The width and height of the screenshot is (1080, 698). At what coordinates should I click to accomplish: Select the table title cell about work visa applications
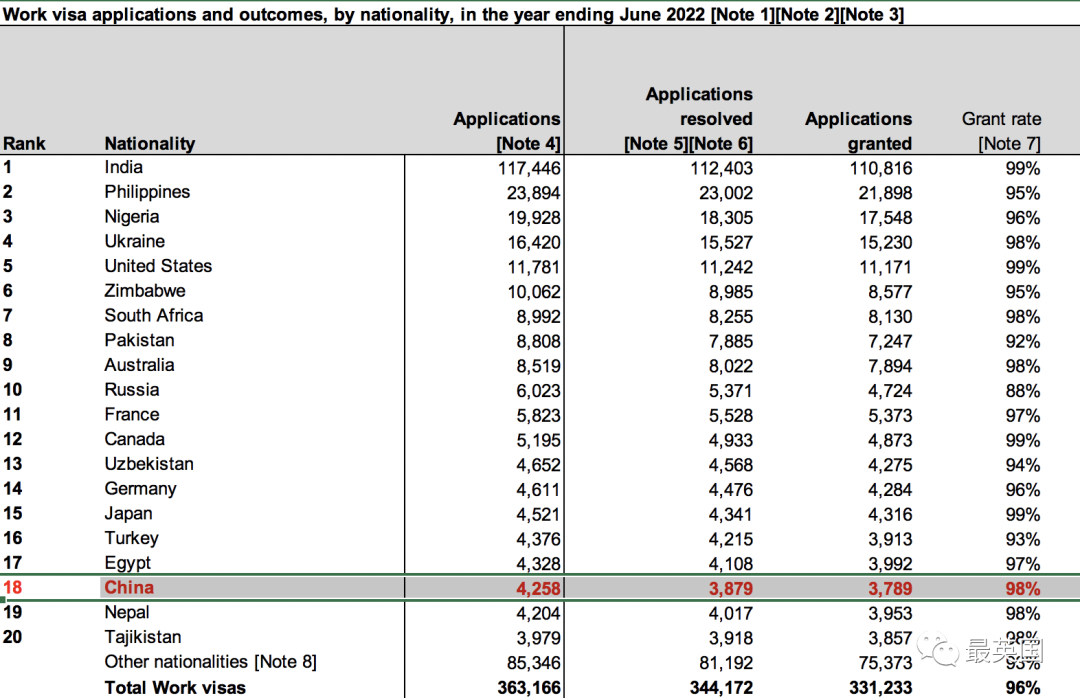point(453,14)
